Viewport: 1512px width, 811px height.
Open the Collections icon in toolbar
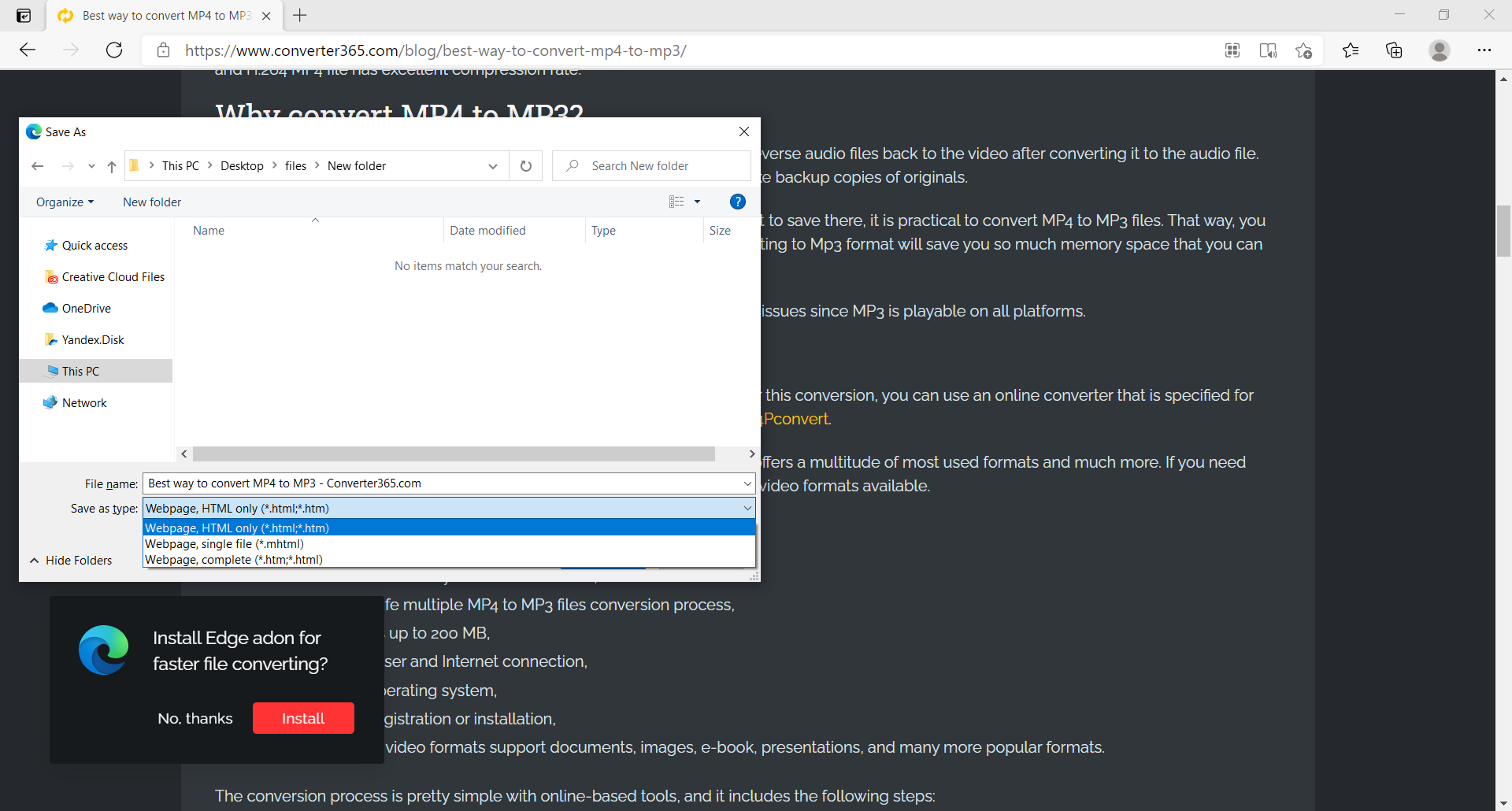coord(1394,50)
